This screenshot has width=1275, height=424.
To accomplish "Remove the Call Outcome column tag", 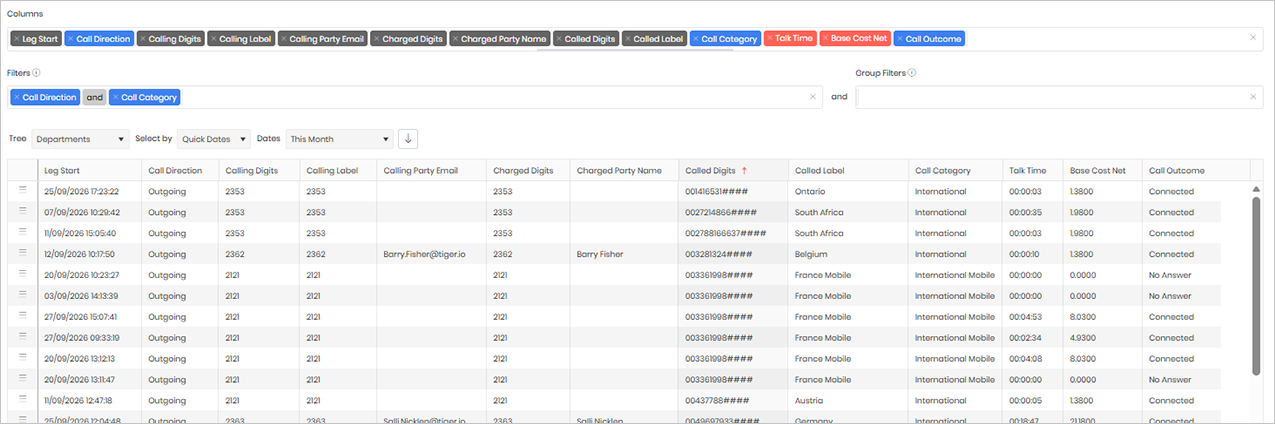I will 900,39.
